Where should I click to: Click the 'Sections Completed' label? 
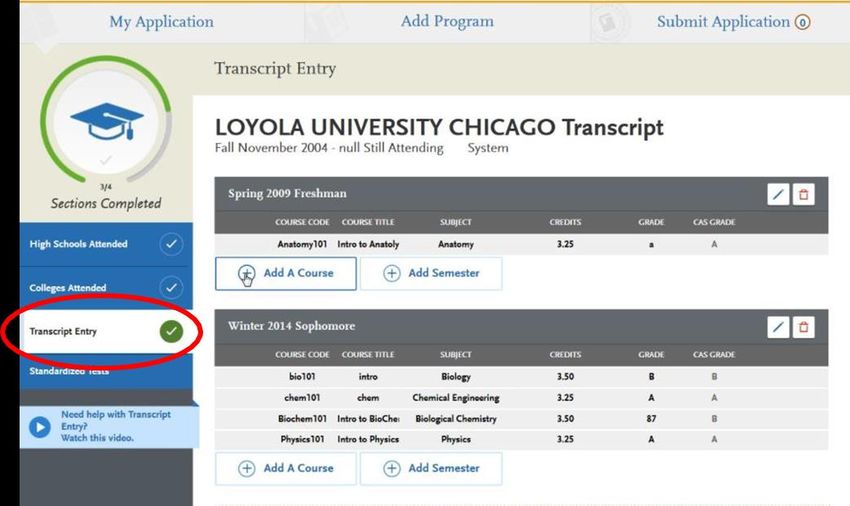point(106,203)
